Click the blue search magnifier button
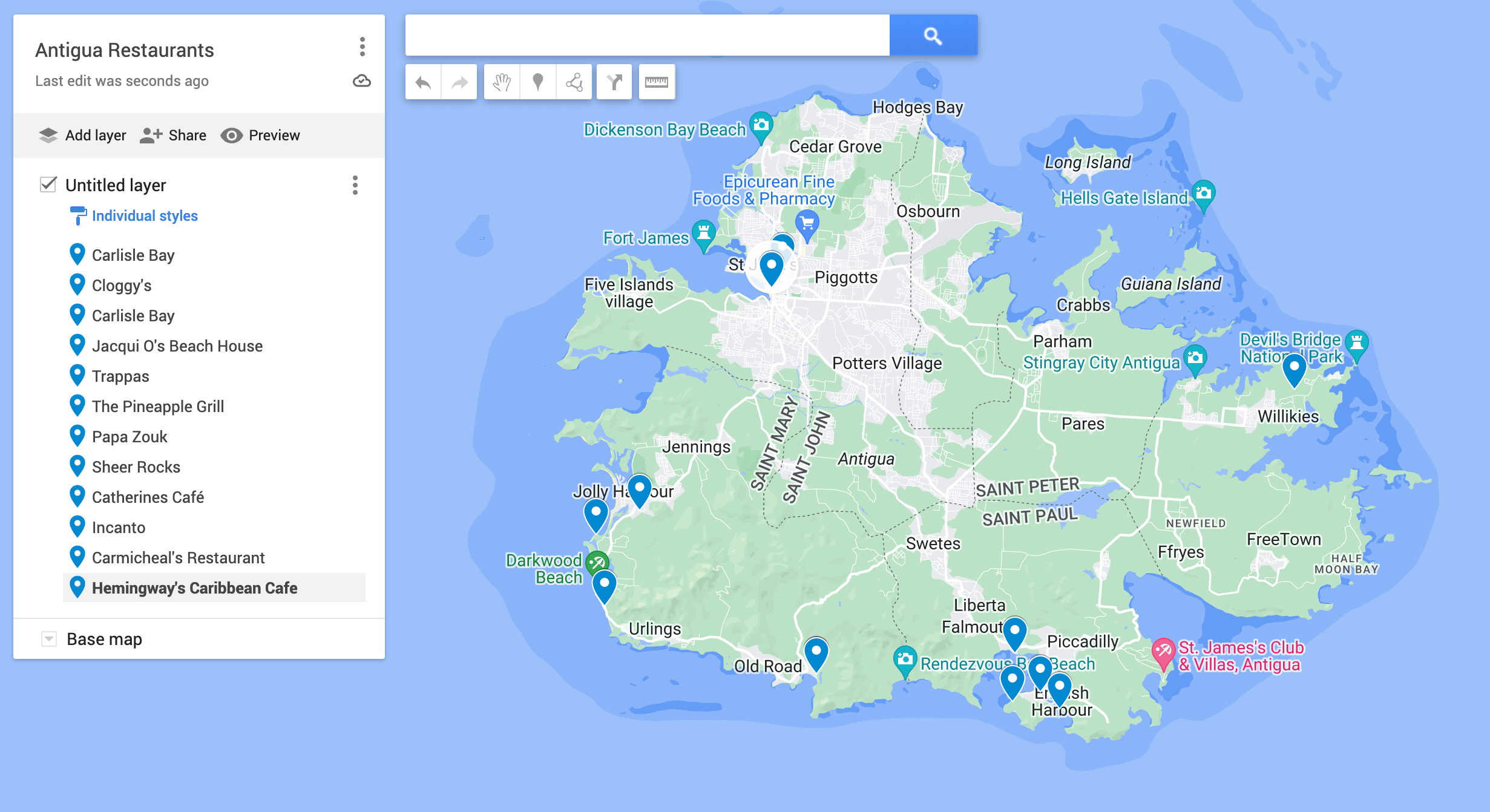This screenshot has height=812, width=1490. [933, 36]
